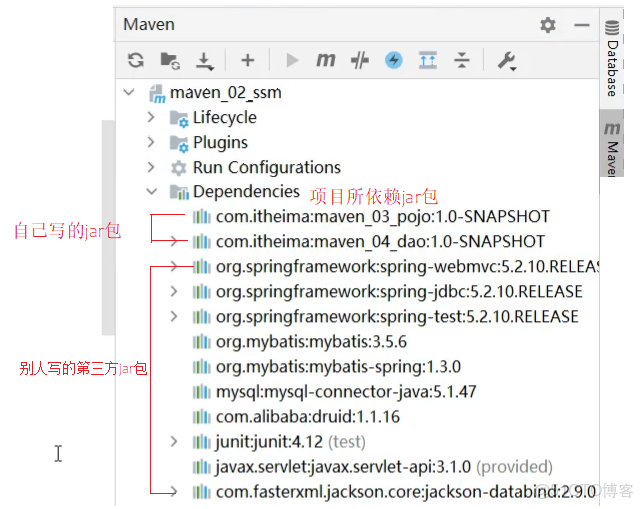The width and height of the screenshot is (644, 509).
Task: Expand the maven_04_dao dependency
Action: pyautogui.click(x=174, y=241)
